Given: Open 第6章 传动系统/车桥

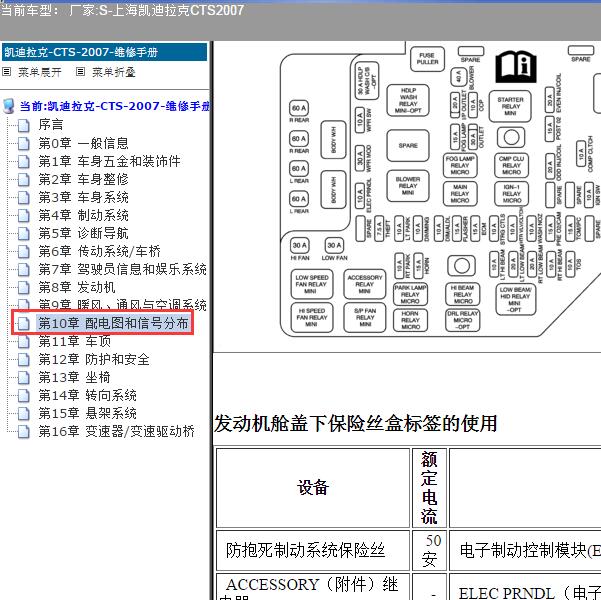Looking at the screenshot, I should 99,251.
